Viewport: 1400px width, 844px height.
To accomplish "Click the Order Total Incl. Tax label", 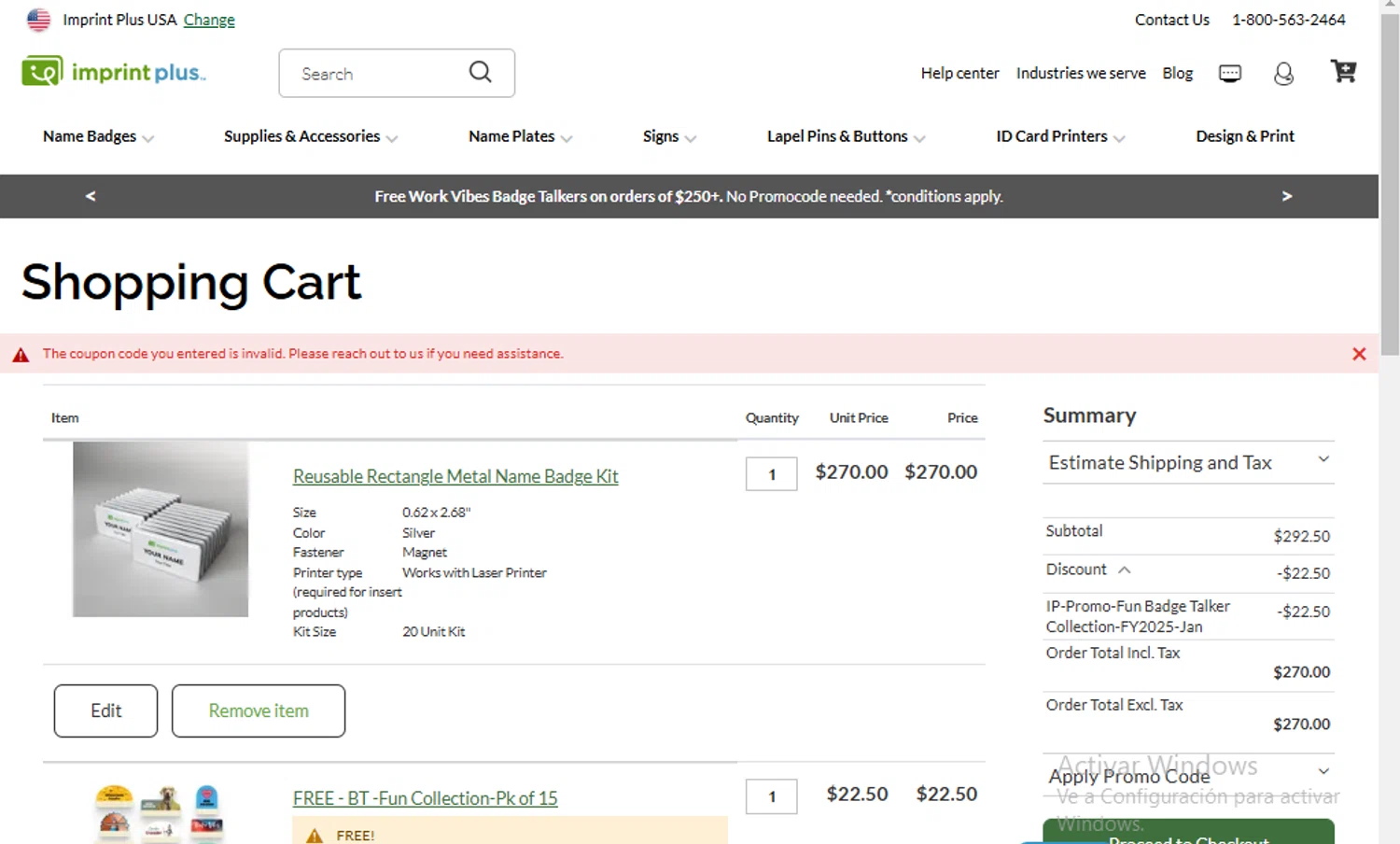I will click(x=1113, y=653).
